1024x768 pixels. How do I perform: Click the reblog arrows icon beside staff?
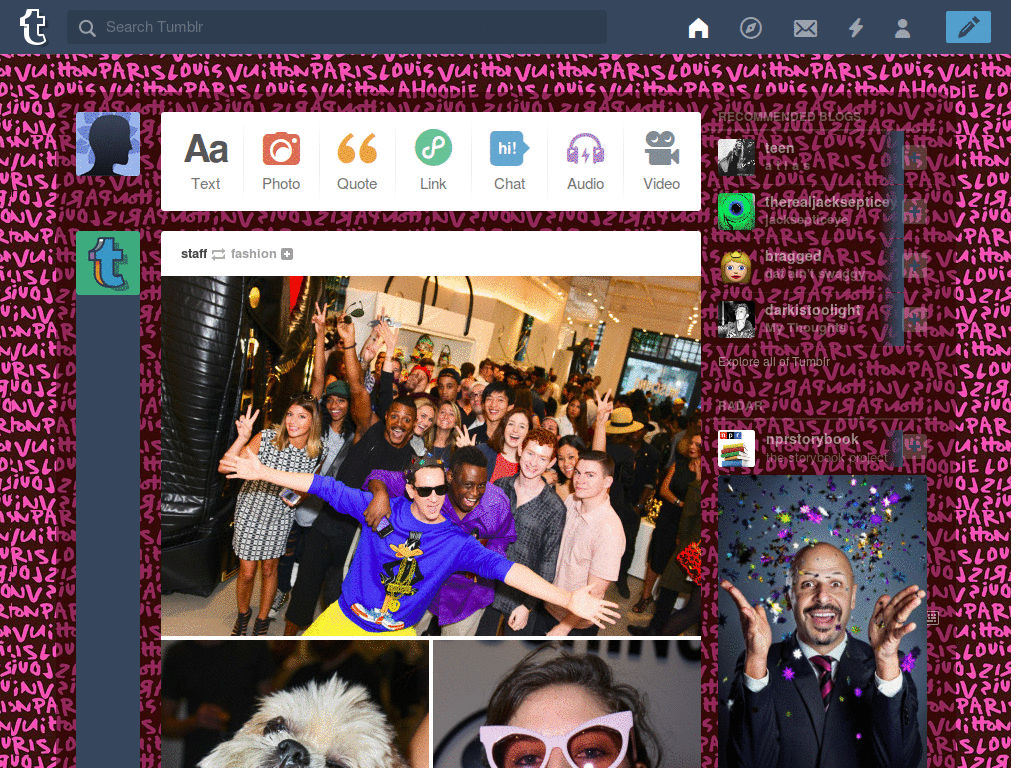219,254
